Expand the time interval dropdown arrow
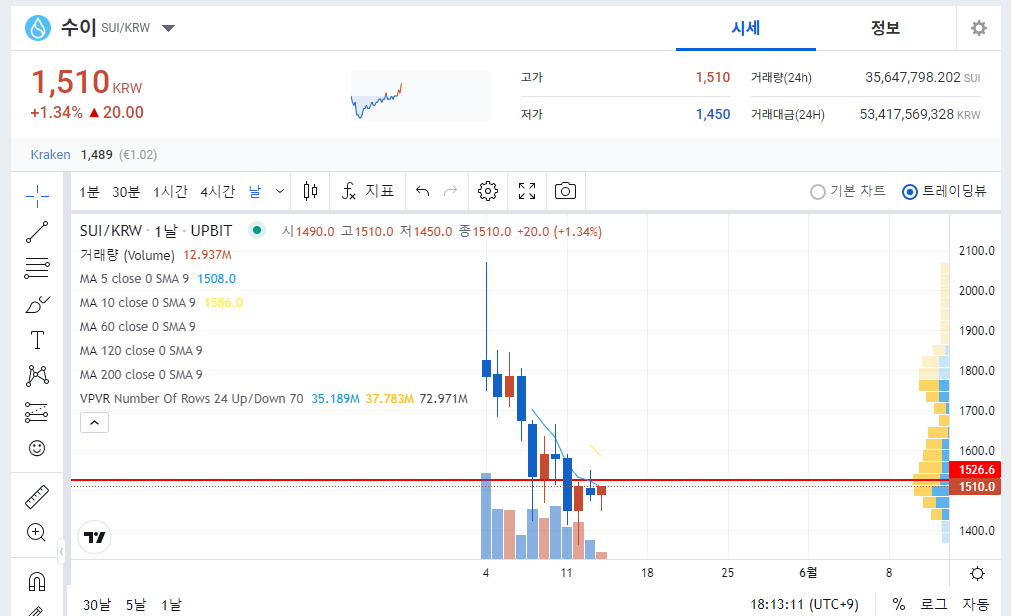1011x616 pixels. click(280, 191)
